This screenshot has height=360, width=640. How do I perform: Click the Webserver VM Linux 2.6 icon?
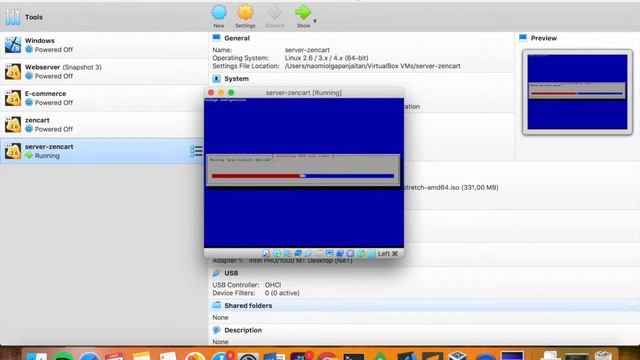tap(13, 71)
